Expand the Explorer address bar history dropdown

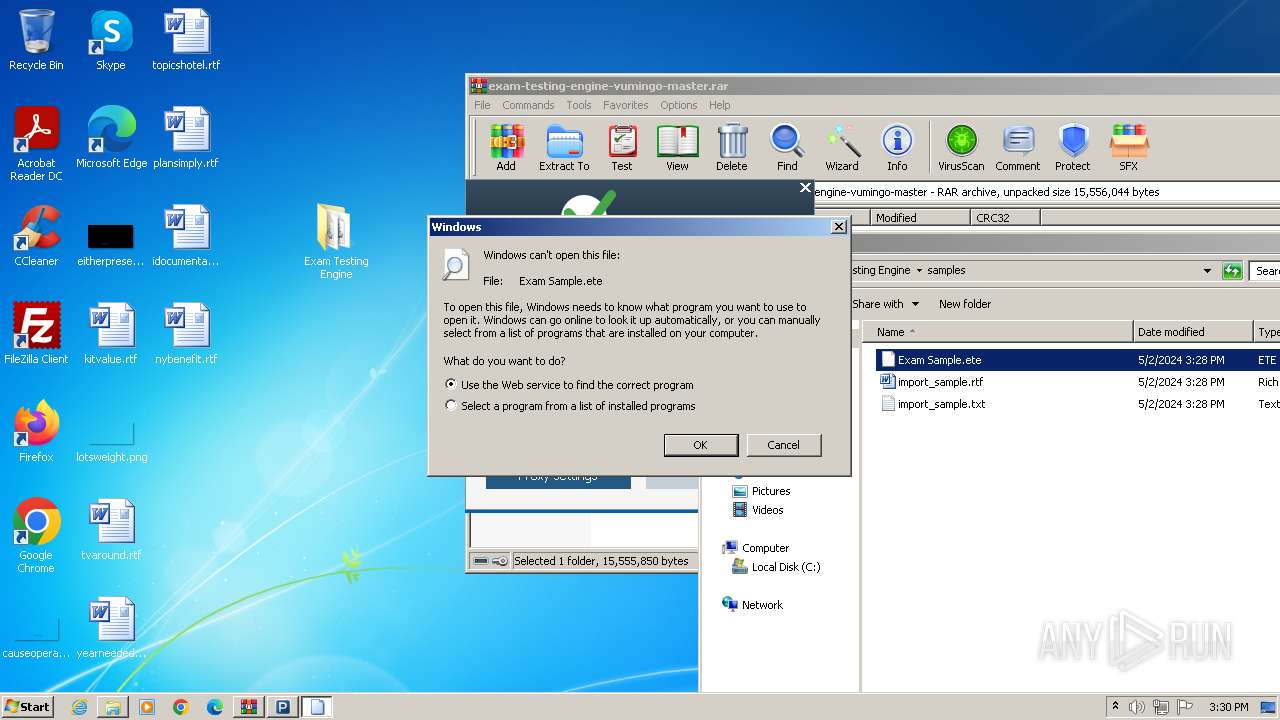pyautogui.click(x=1208, y=271)
